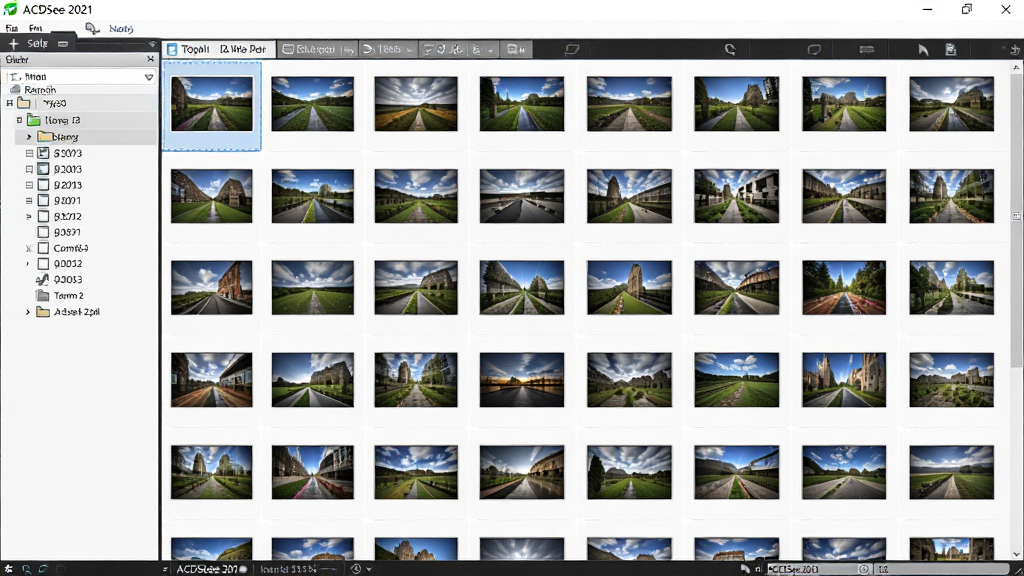Click the arrow pointer icon in the dark toolbar
The image size is (1024, 576).
(x=923, y=50)
